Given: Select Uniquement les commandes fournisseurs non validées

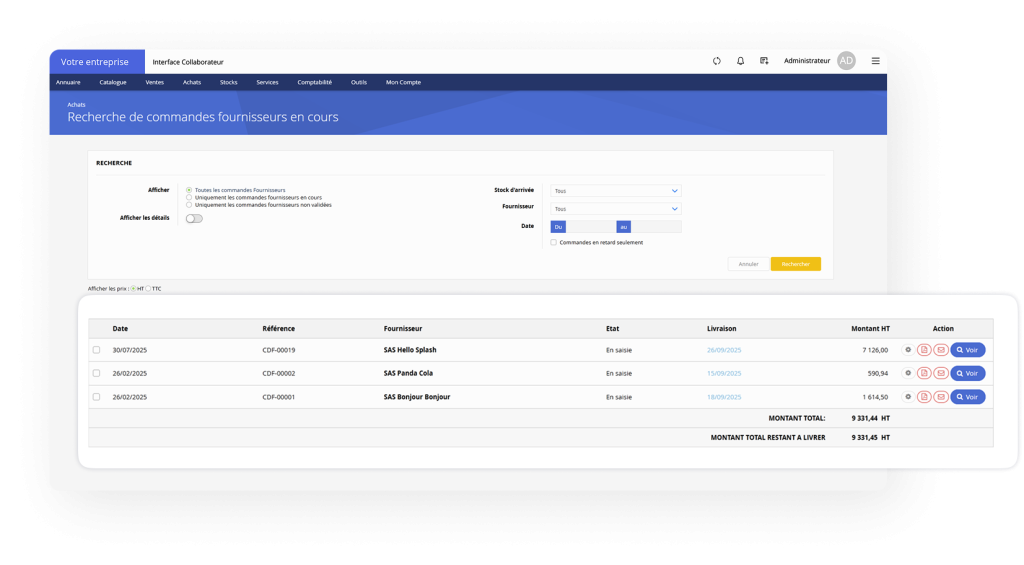Looking at the screenshot, I should pos(189,205).
